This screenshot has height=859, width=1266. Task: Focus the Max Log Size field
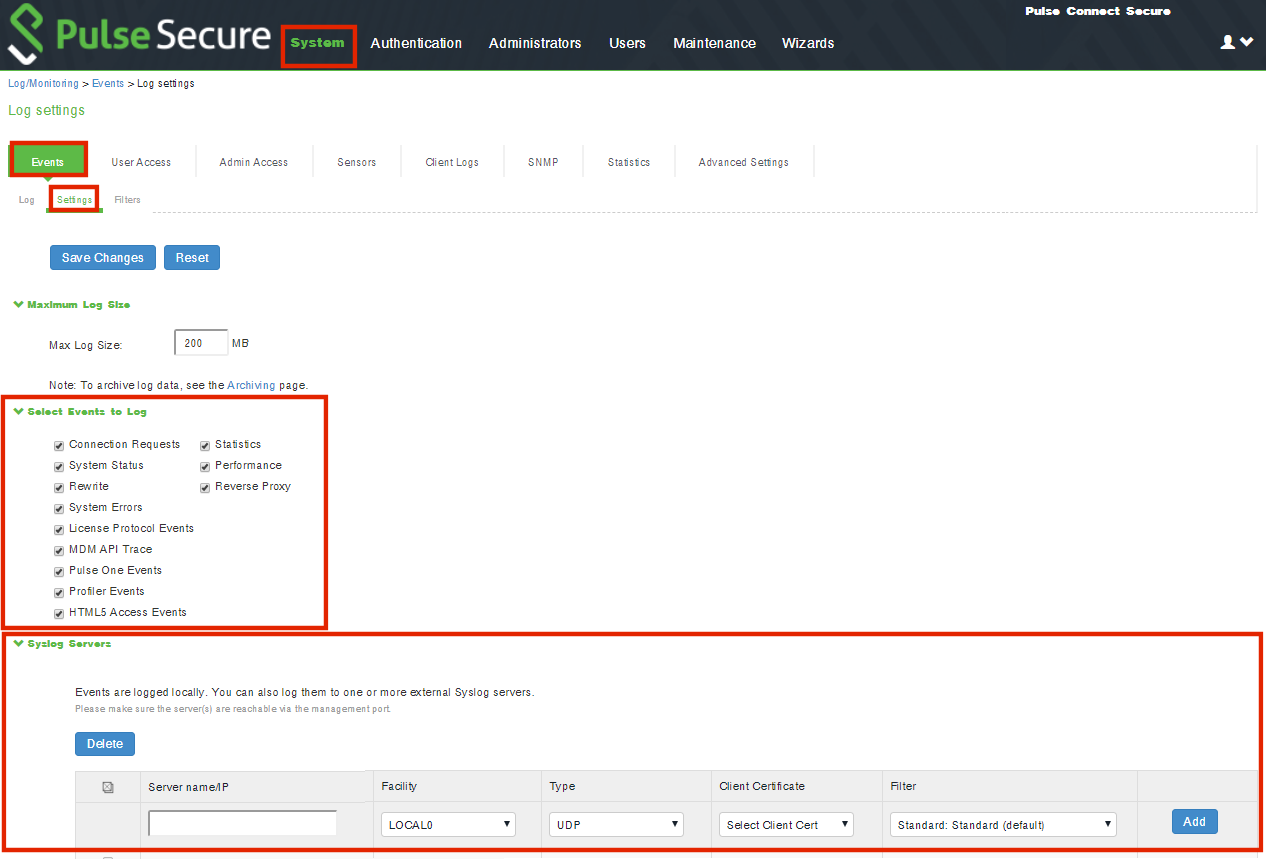coord(201,343)
